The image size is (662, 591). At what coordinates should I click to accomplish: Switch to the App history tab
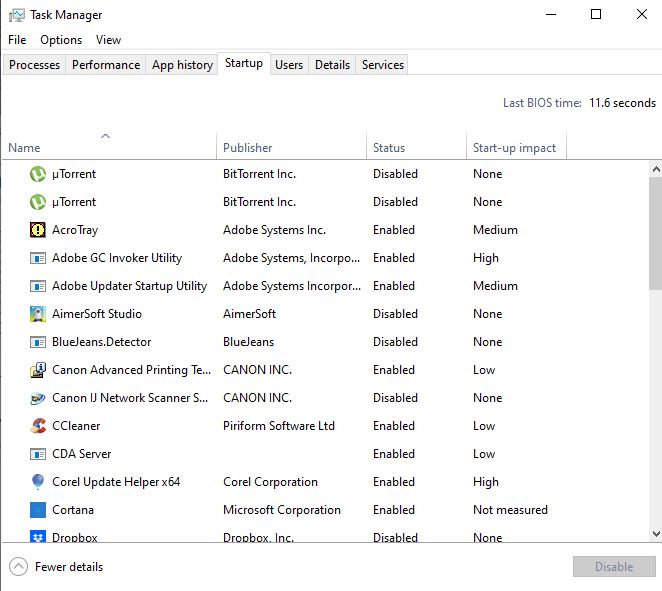pos(182,65)
